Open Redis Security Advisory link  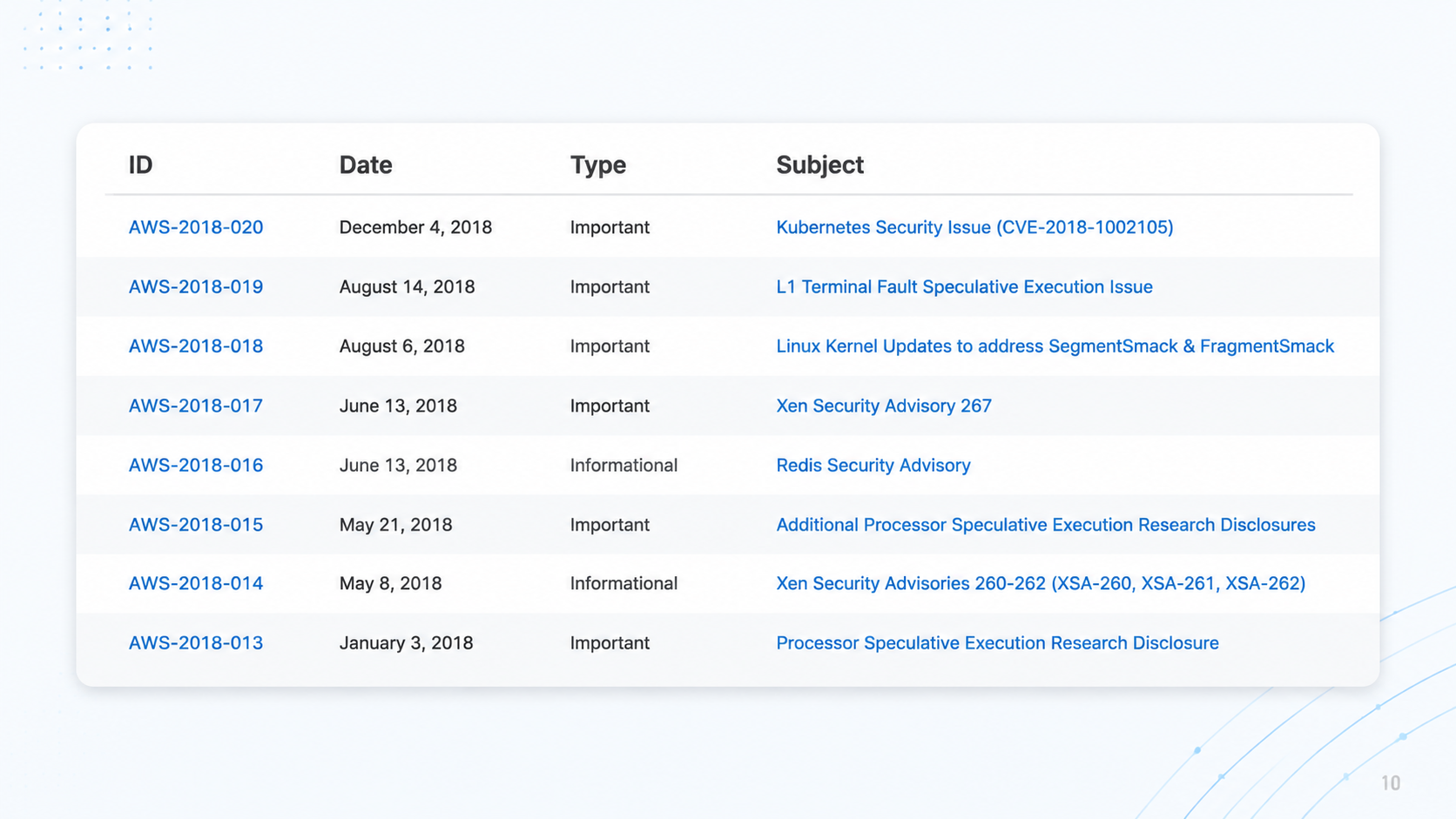(873, 465)
